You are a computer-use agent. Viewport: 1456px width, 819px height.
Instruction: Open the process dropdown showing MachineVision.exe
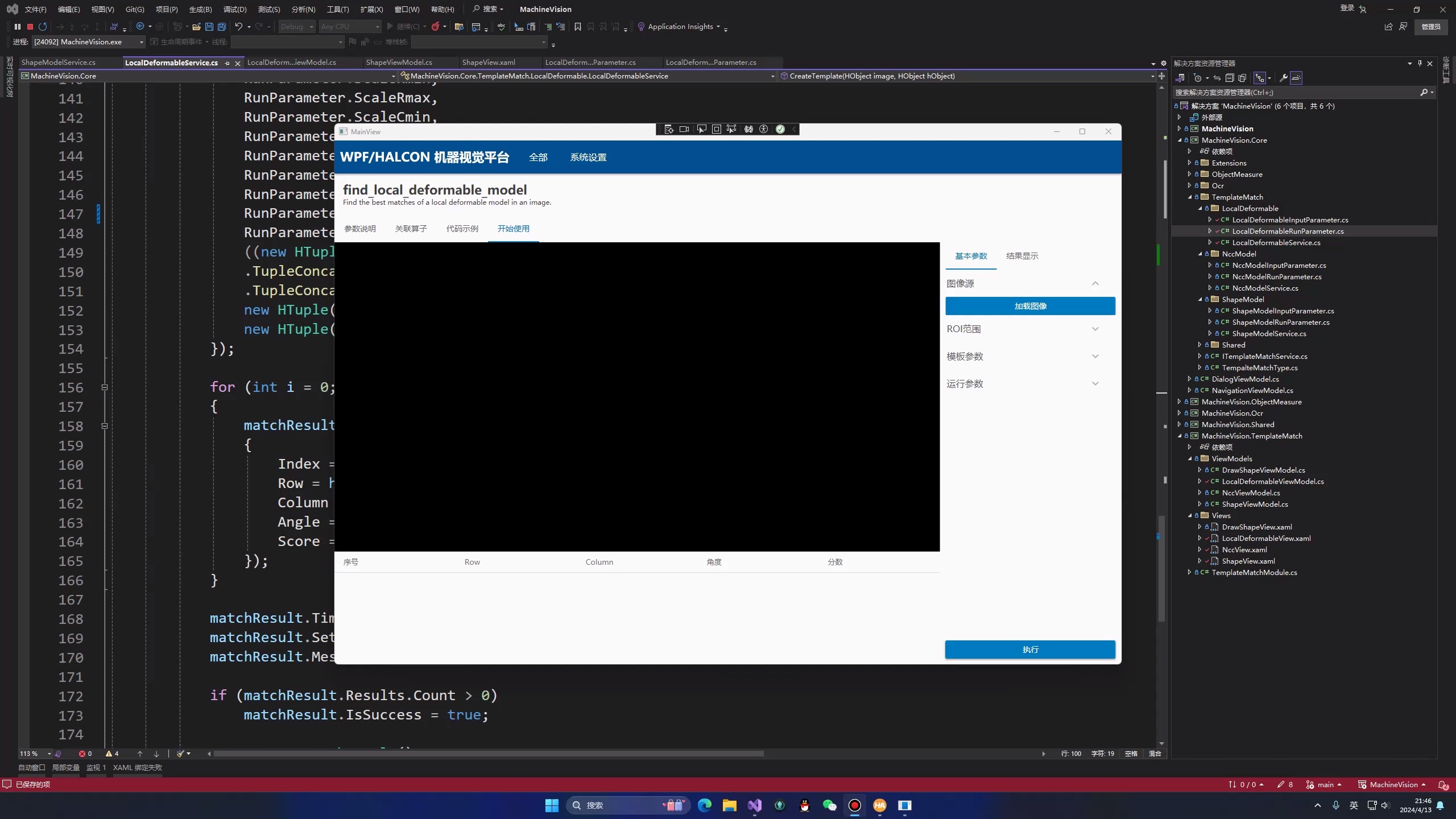point(141,42)
